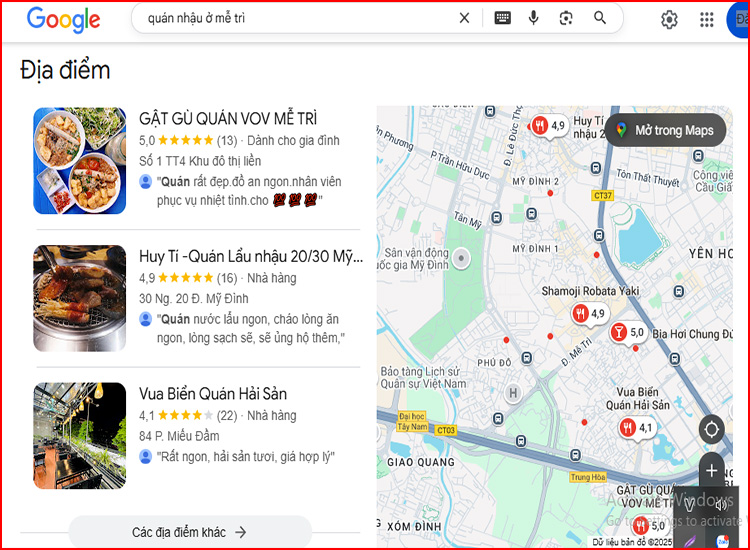Open the Google logo homepage link
750x550 pixels.
click(63, 19)
